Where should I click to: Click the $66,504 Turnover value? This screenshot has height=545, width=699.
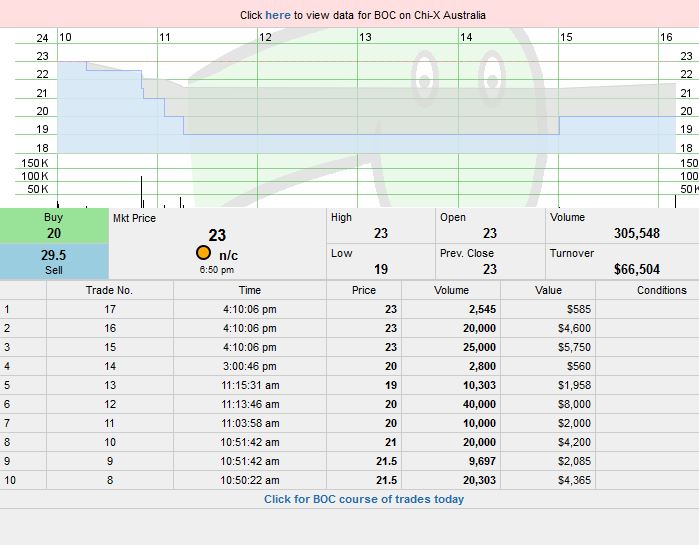point(636,270)
